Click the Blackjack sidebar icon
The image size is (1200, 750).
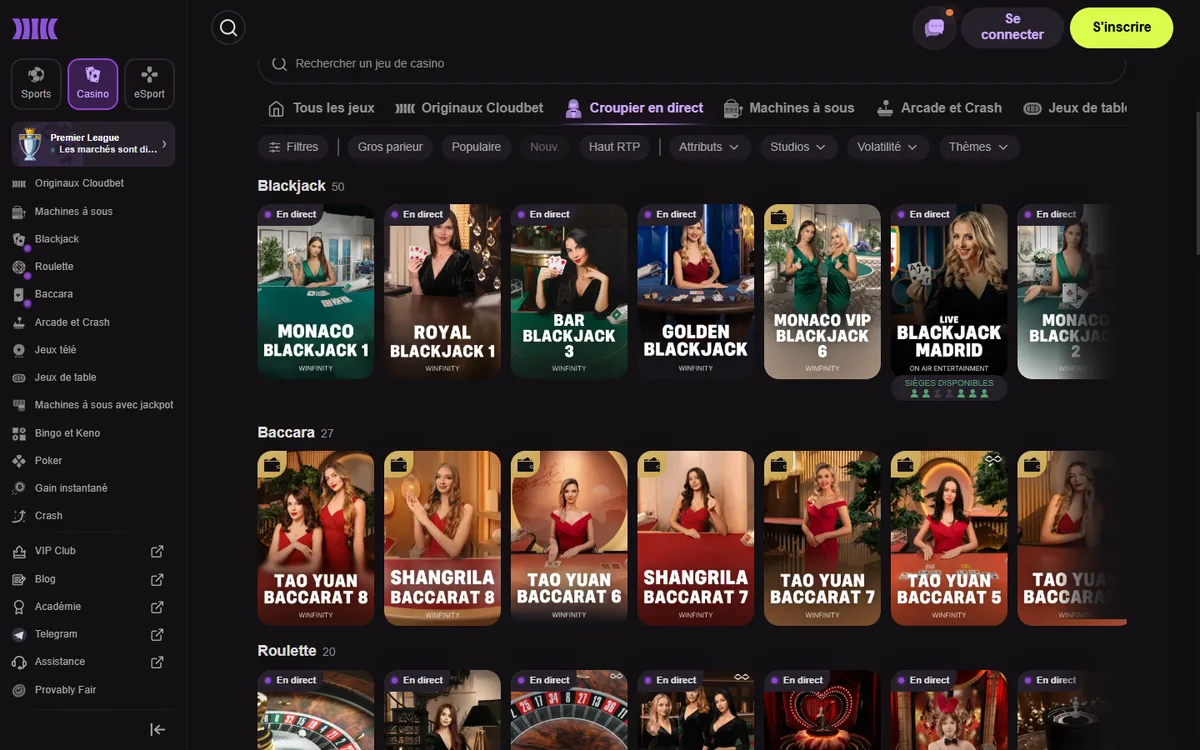(18, 240)
